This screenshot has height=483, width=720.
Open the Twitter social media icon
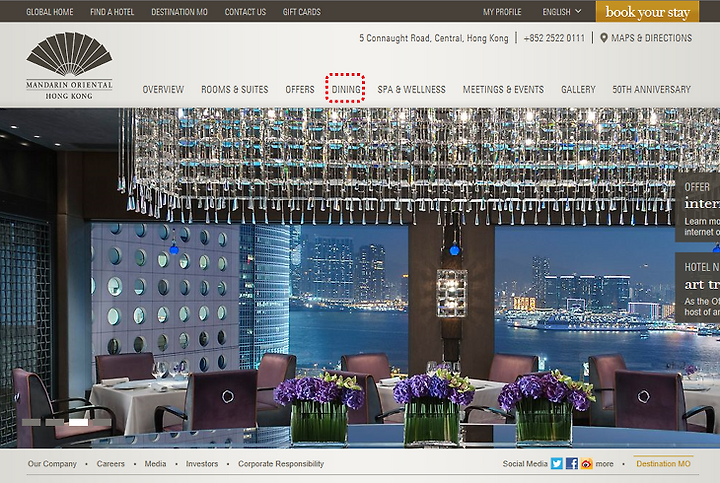click(557, 463)
